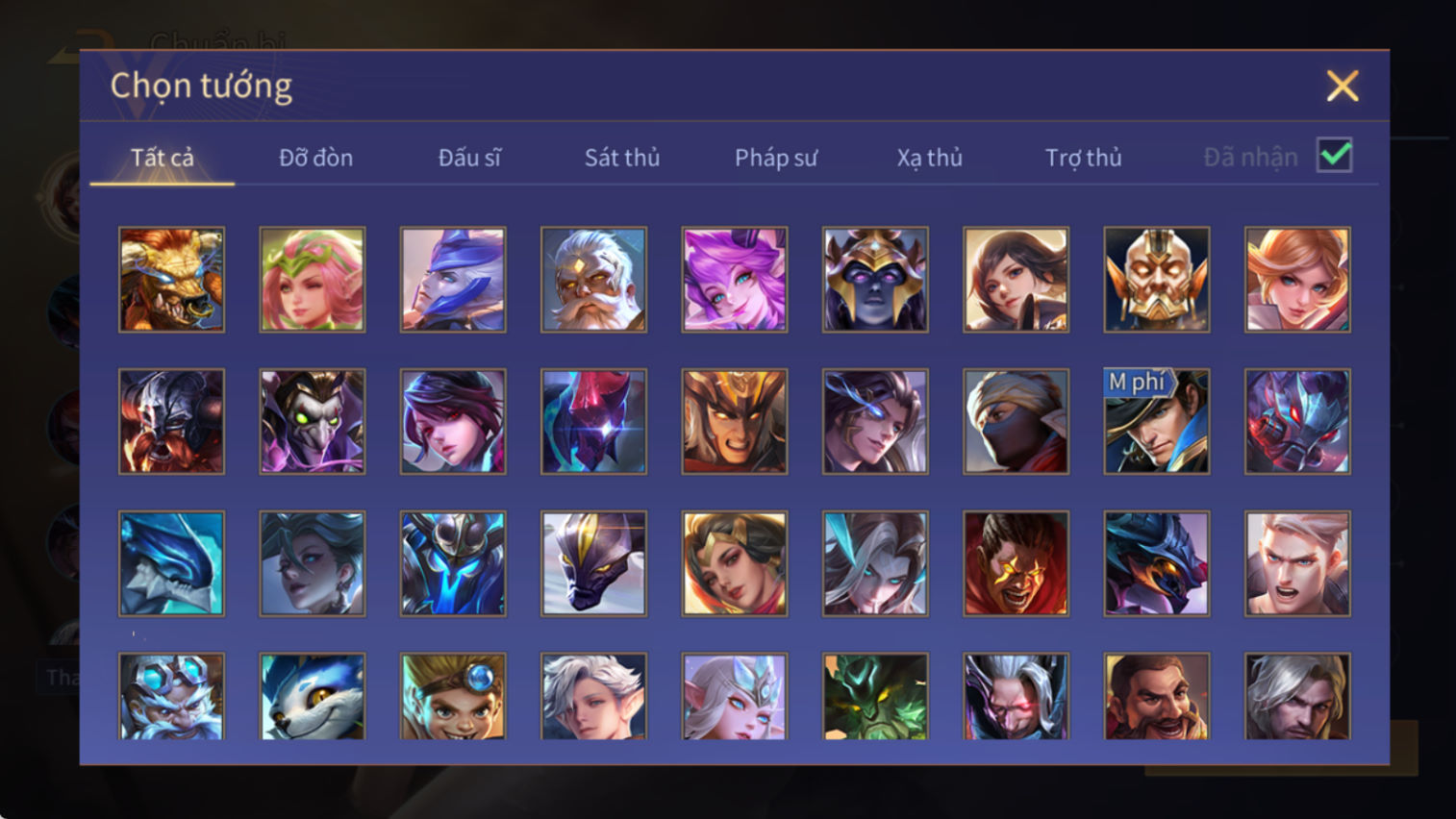Select the masked ninja with turban hero
The width and height of the screenshot is (1456, 819).
[1016, 422]
